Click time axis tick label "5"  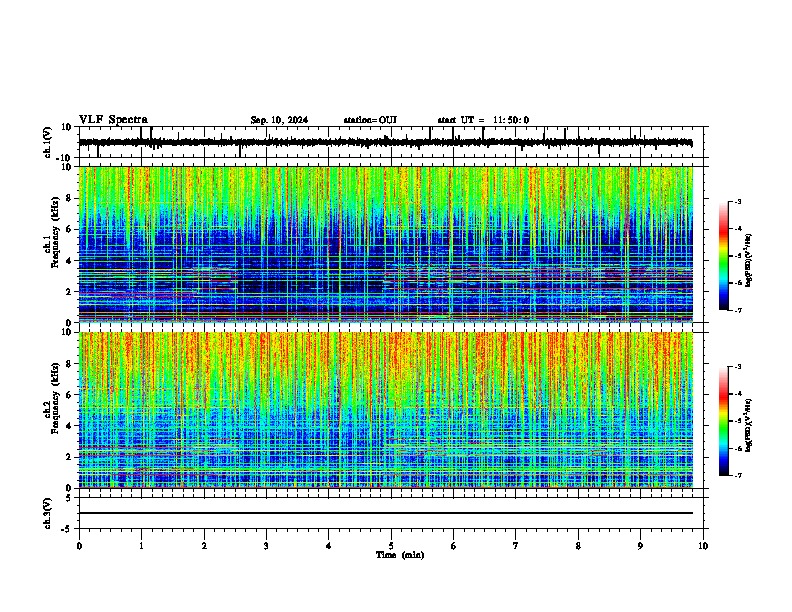pos(391,546)
